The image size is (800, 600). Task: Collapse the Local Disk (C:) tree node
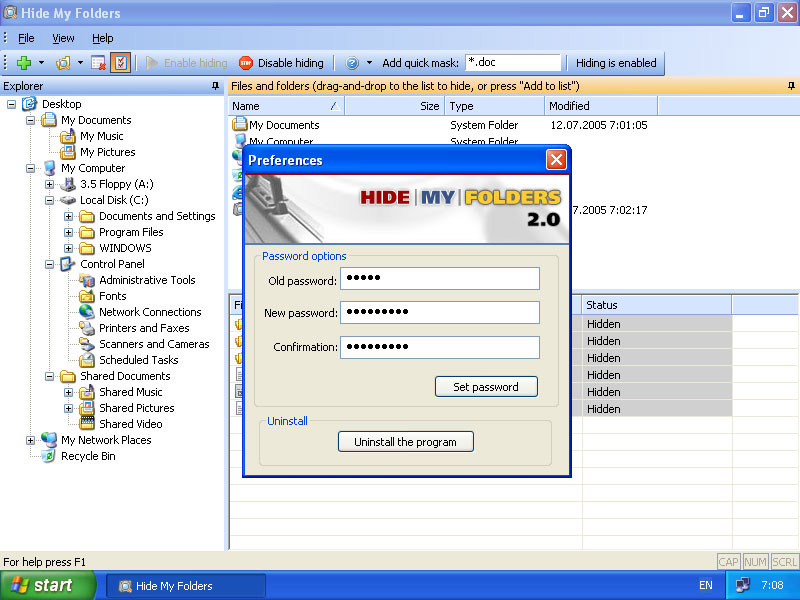(49, 200)
